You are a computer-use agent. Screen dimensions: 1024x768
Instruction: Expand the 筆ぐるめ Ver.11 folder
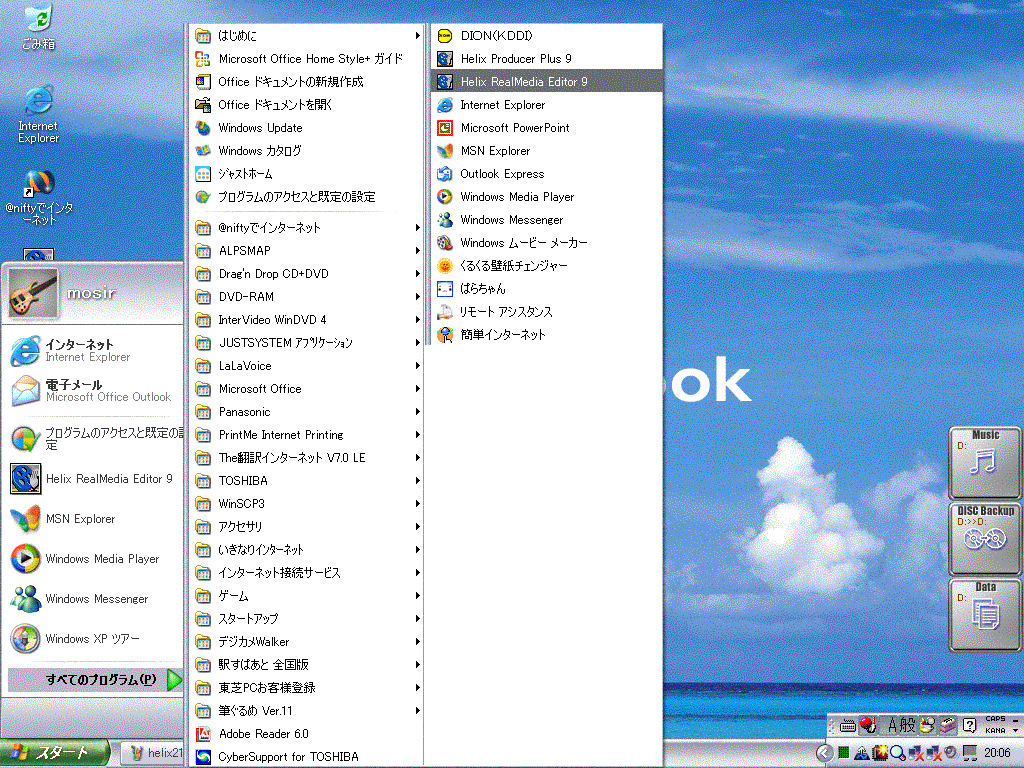click(x=307, y=711)
